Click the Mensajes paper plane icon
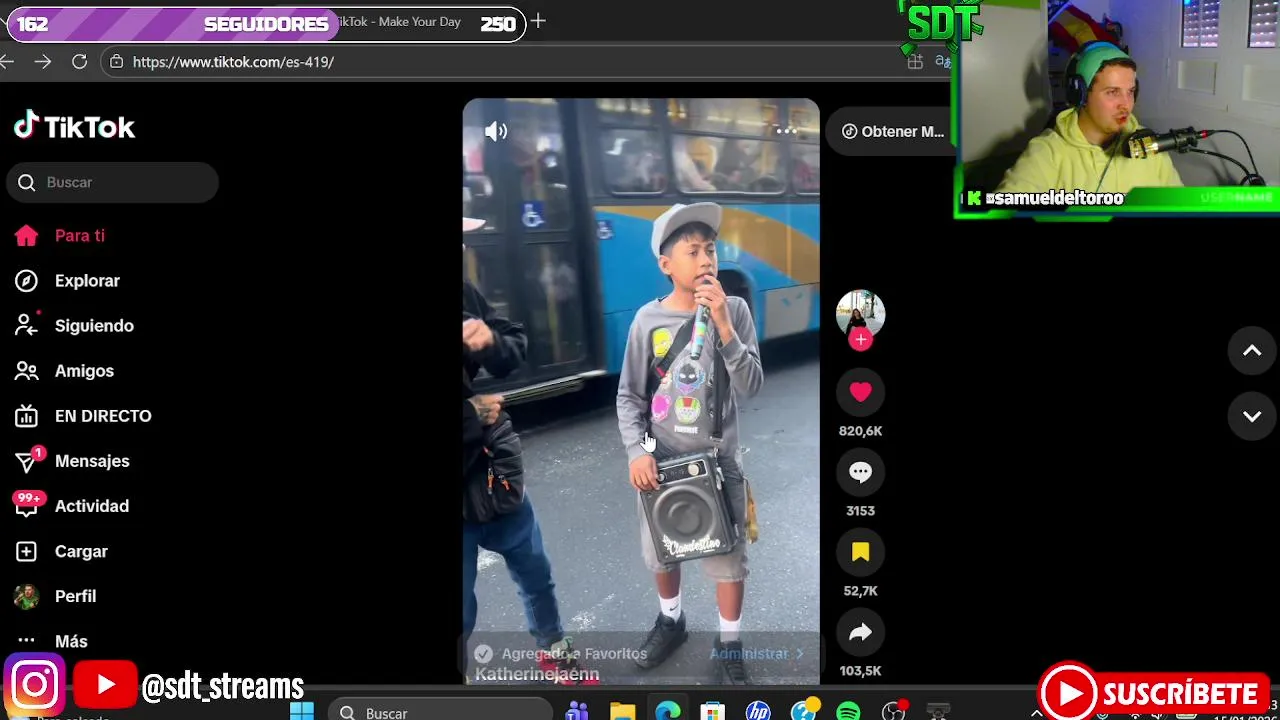This screenshot has height=720, width=1280. (28, 460)
